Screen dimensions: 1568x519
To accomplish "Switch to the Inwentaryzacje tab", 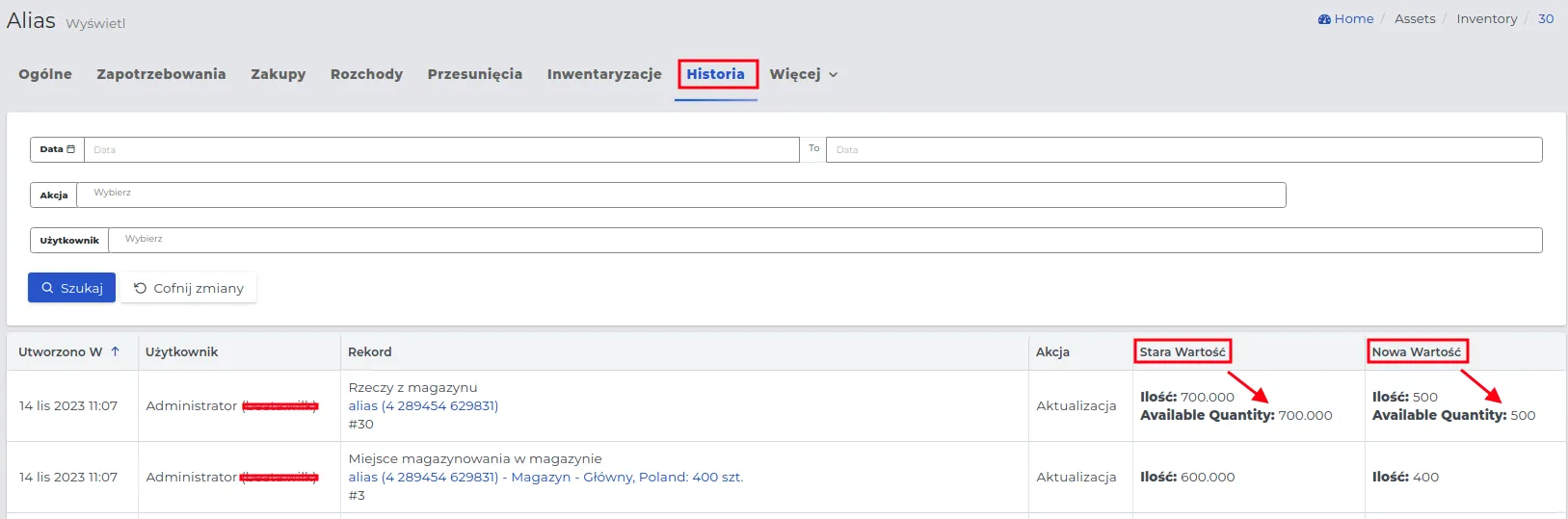I will click(604, 74).
